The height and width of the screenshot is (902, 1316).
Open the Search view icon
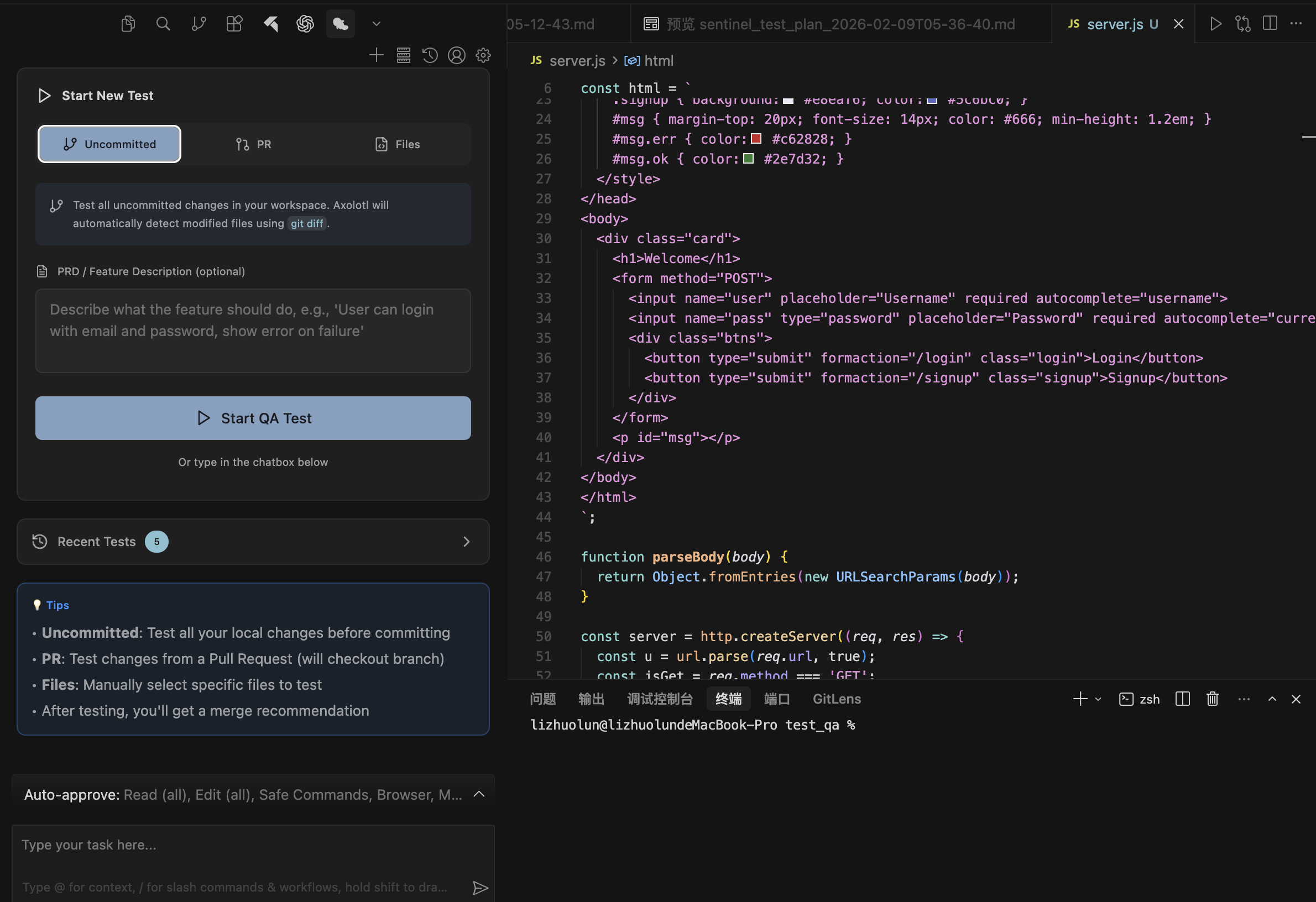[x=163, y=24]
